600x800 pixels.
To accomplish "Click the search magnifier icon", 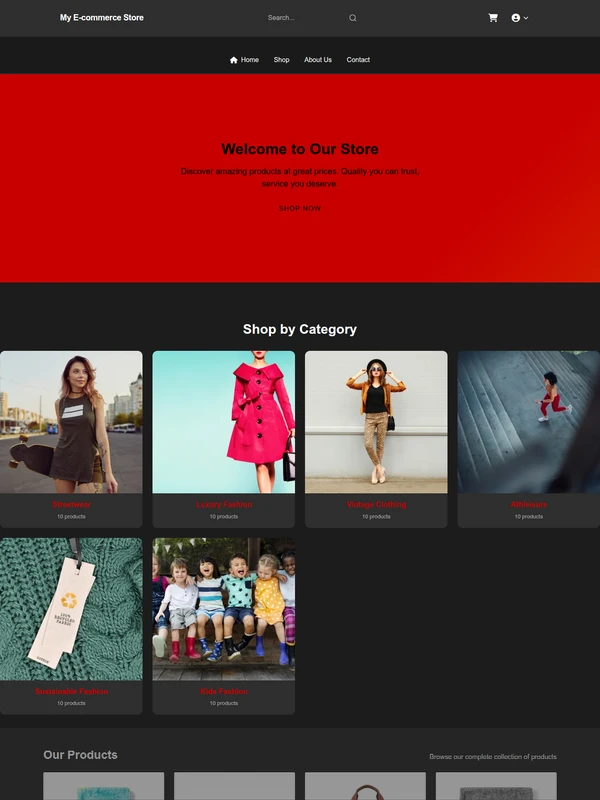I will pos(353,18).
